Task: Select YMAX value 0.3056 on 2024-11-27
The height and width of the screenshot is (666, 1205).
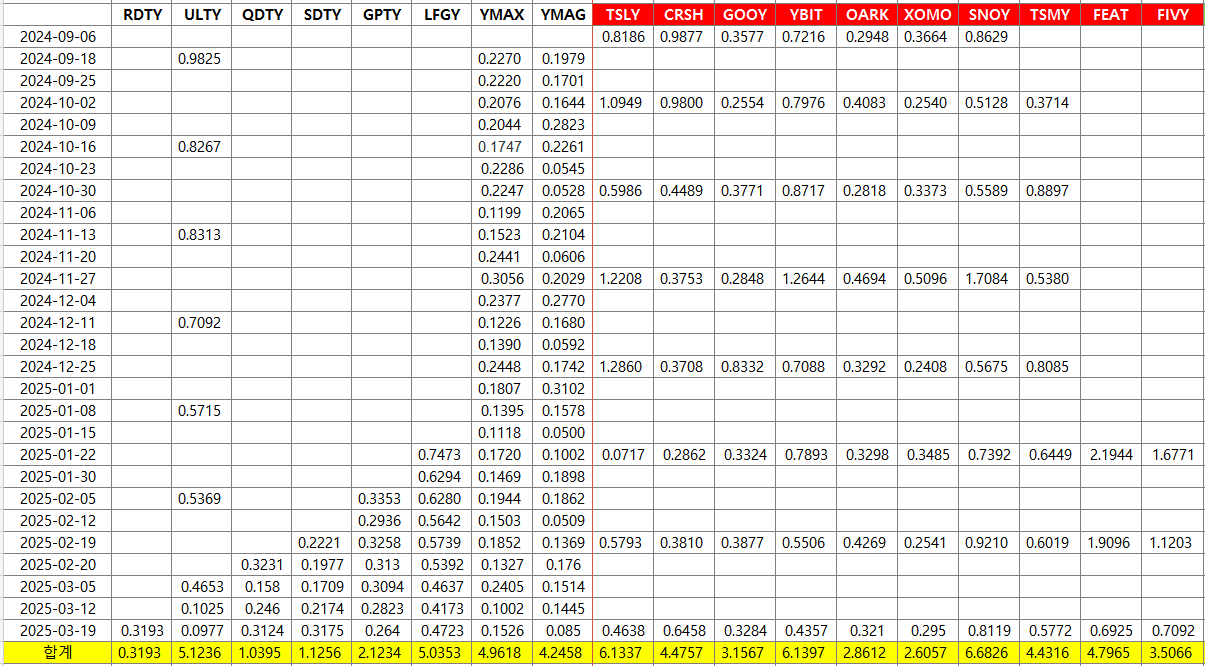Action: (x=503, y=278)
